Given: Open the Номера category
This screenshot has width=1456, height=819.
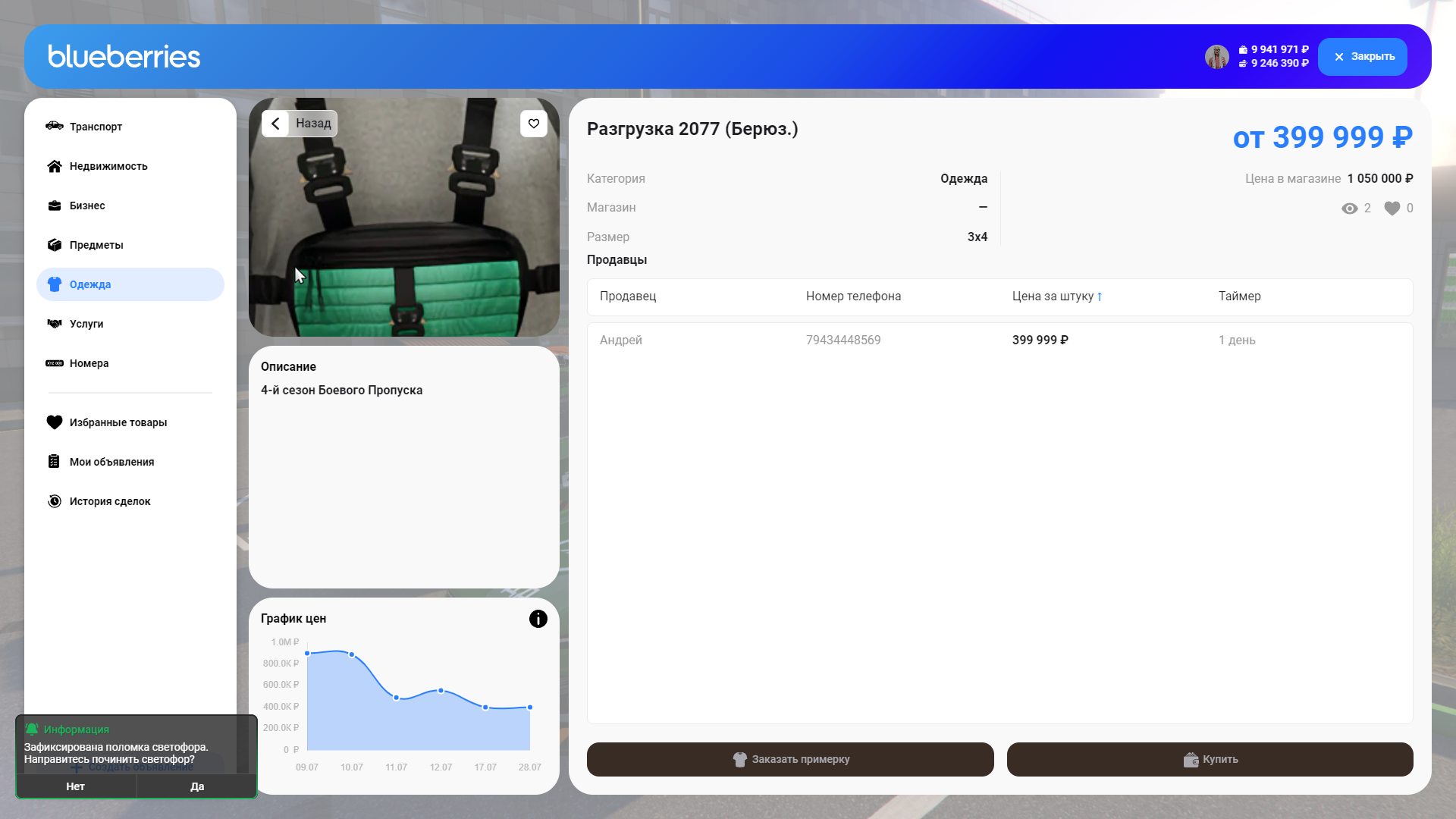Looking at the screenshot, I should (130, 363).
